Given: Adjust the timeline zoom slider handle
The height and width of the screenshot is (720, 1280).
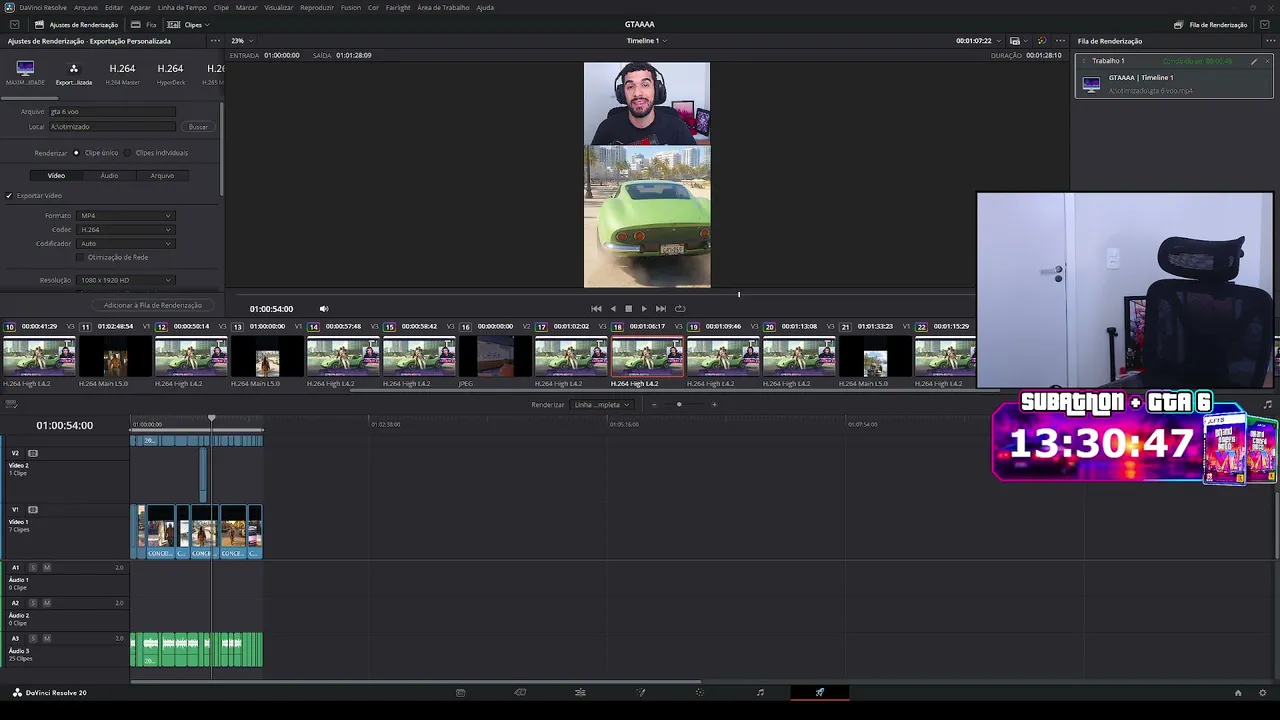Looking at the screenshot, I should pyautogui.click(x=679, y=405).
